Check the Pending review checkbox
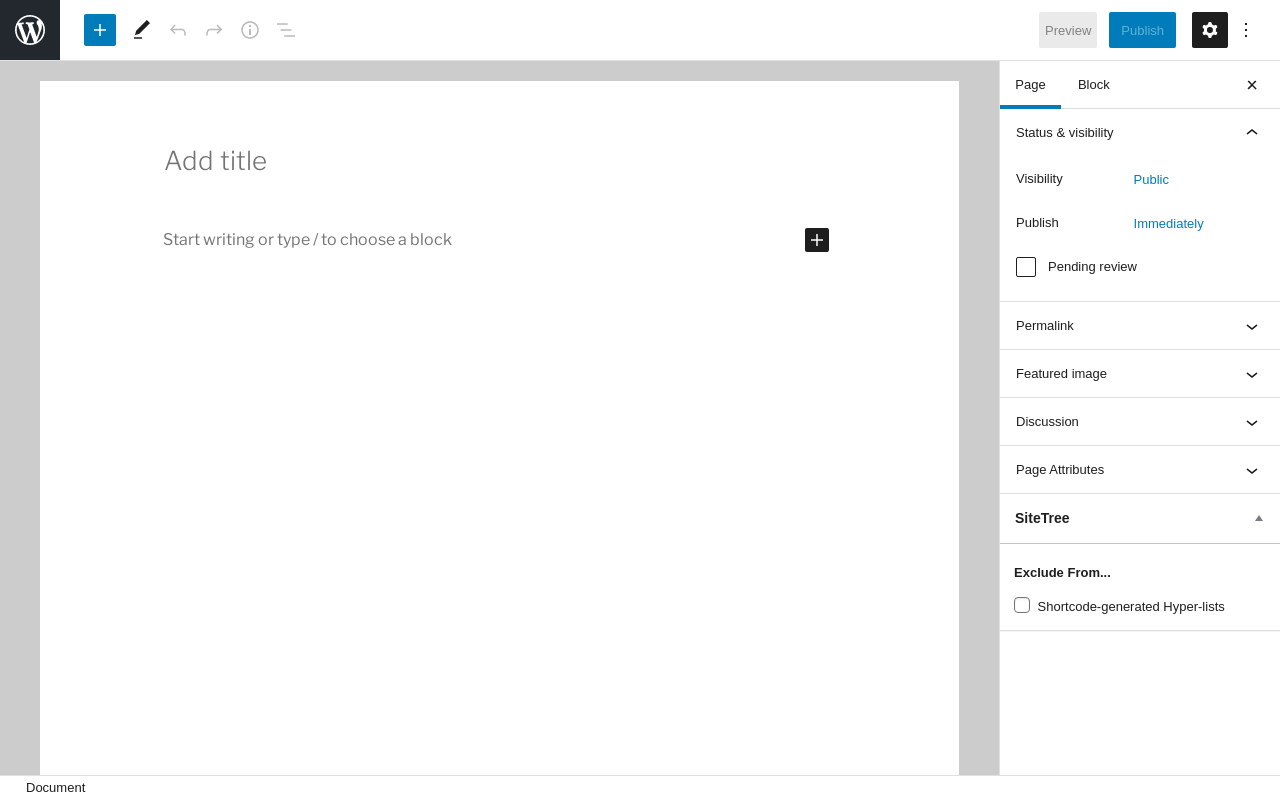The height and width of the screenshot is (800, 1280). [x=1026, y=267]
